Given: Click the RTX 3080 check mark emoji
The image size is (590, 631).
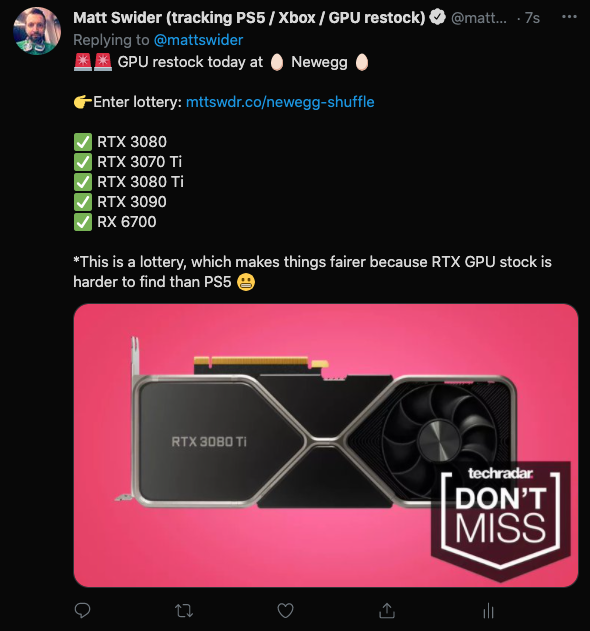Looking at the screenshot, I should click(x=83, y=142).
